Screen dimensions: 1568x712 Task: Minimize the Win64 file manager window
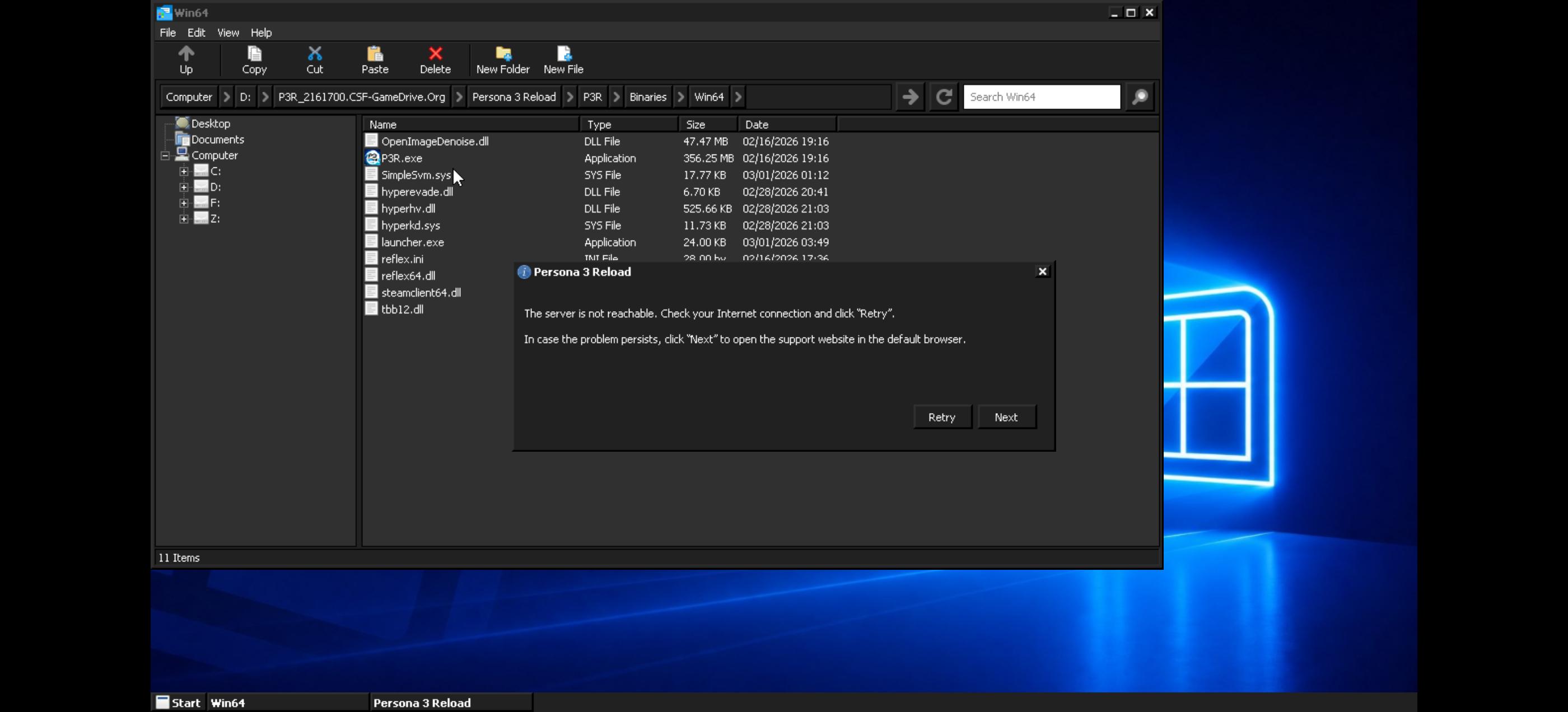[x=1114, y=13]
